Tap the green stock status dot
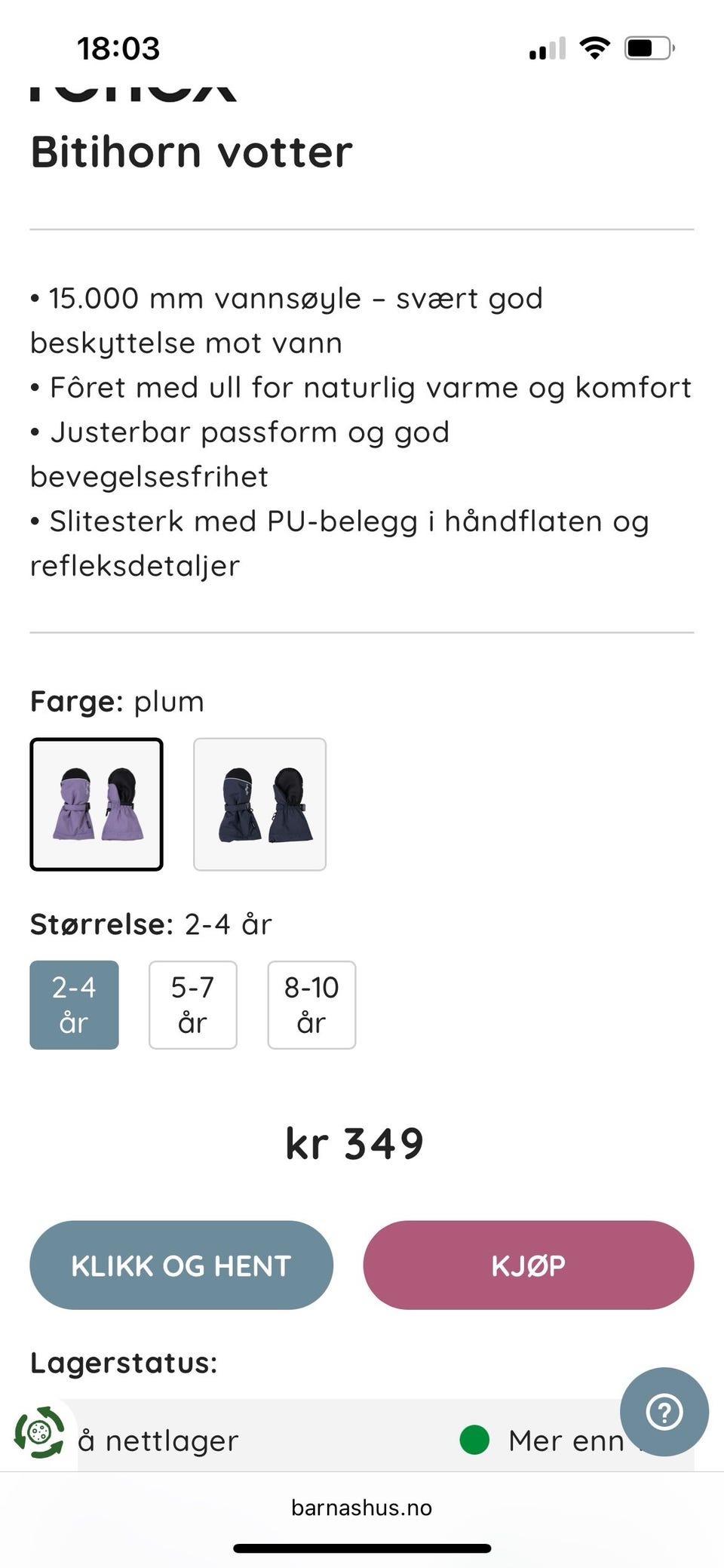This screenshot has width=724, height=1568. (474, 1439)
